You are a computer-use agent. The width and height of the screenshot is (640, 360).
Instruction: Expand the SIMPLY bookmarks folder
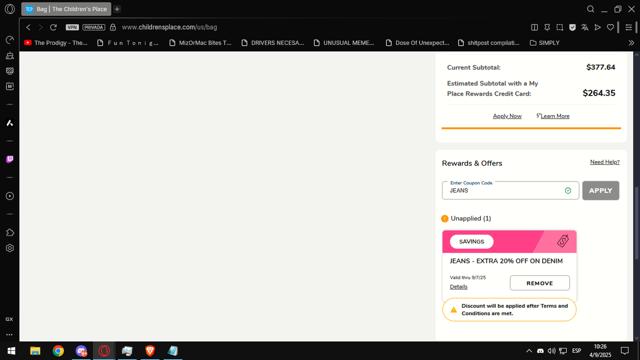tap(544, 43)
